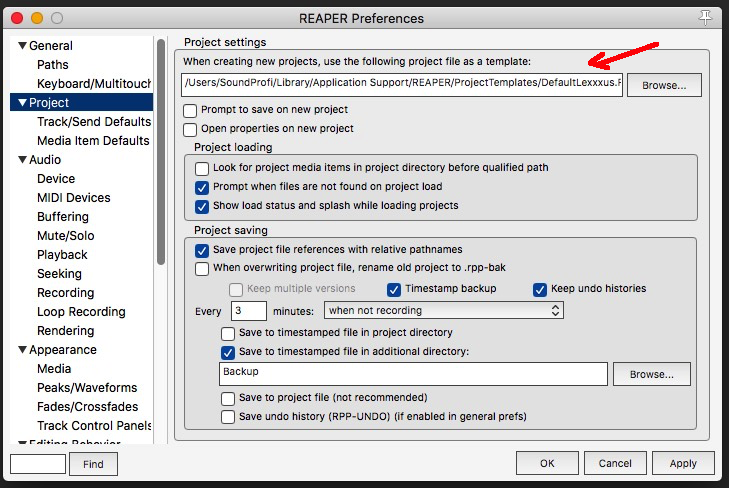The image size is (729, 488).
Task: Check Save to project file (not recommended)
Action: [x=228, y=399]
